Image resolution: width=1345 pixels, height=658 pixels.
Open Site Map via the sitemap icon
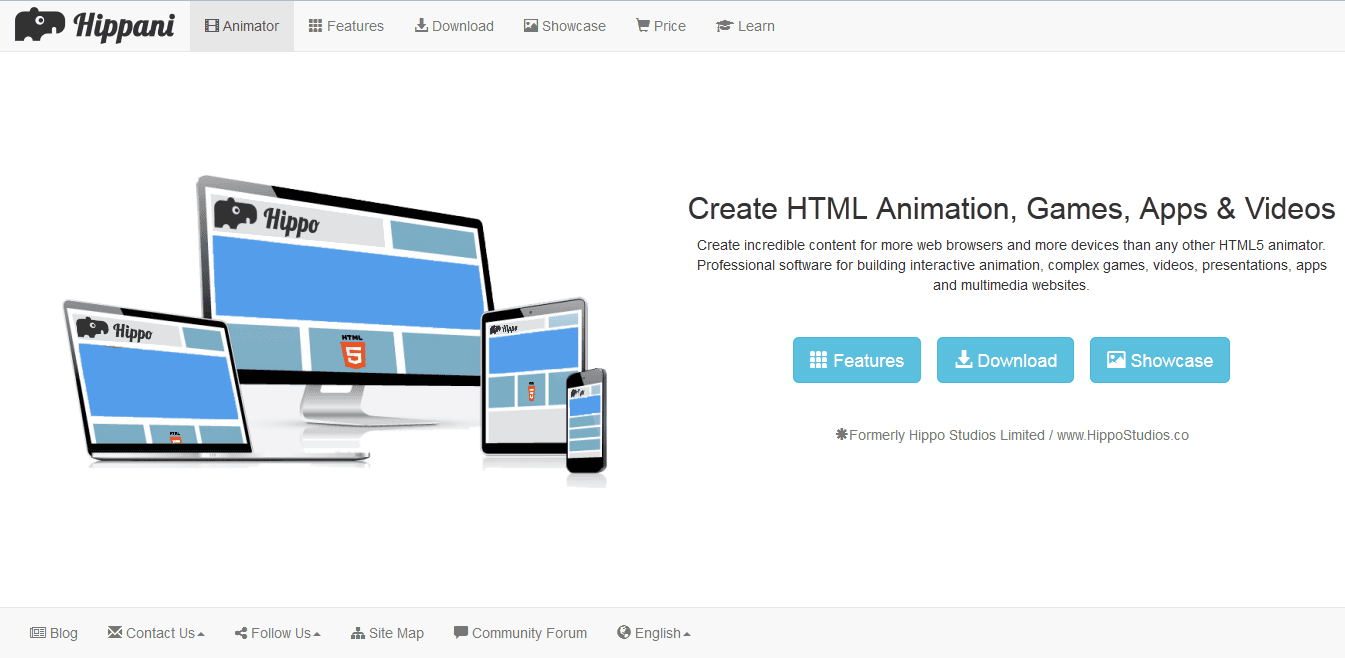[x=358, y=633]
